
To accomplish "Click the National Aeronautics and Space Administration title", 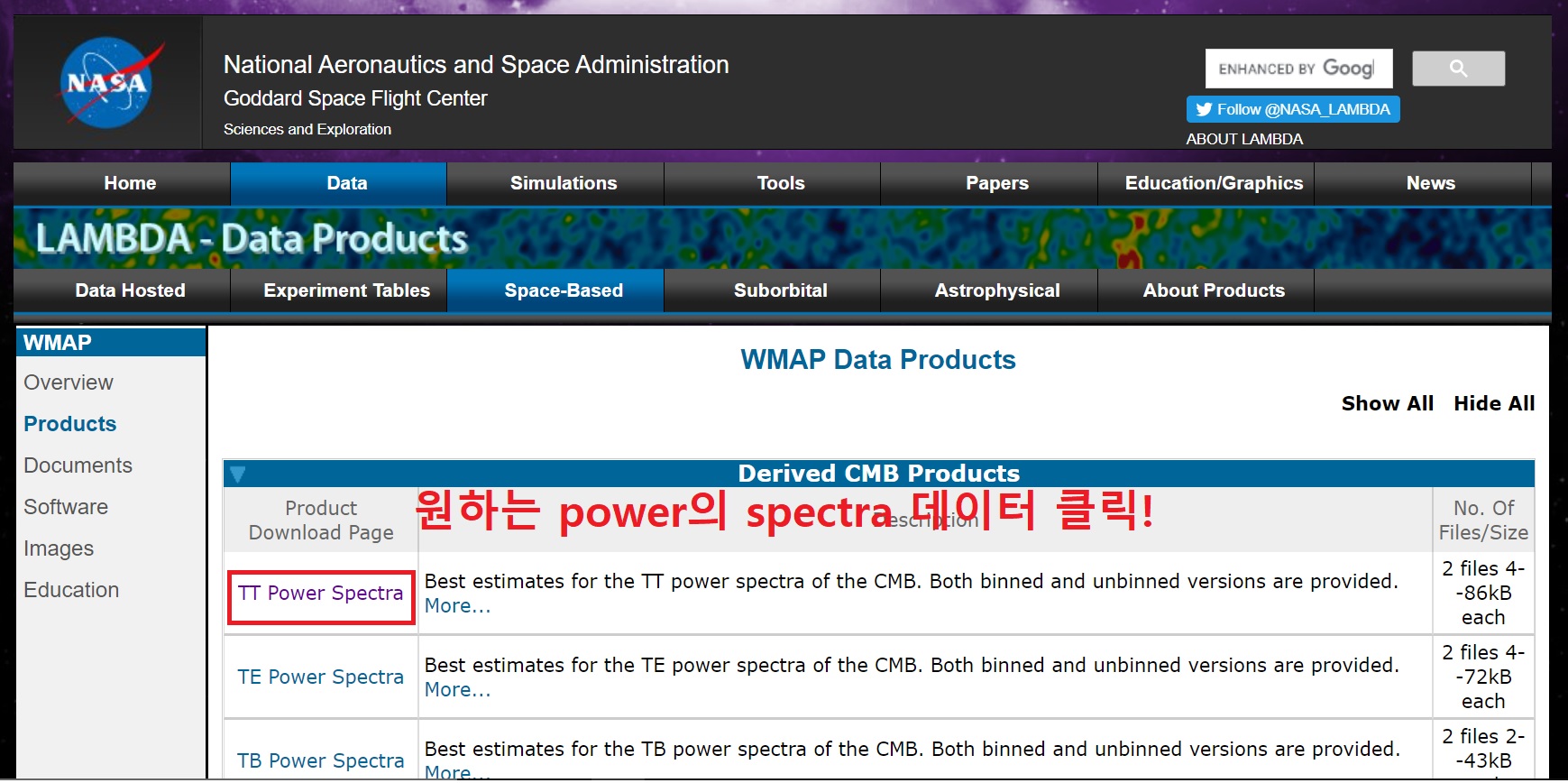I will click(476, 65).
